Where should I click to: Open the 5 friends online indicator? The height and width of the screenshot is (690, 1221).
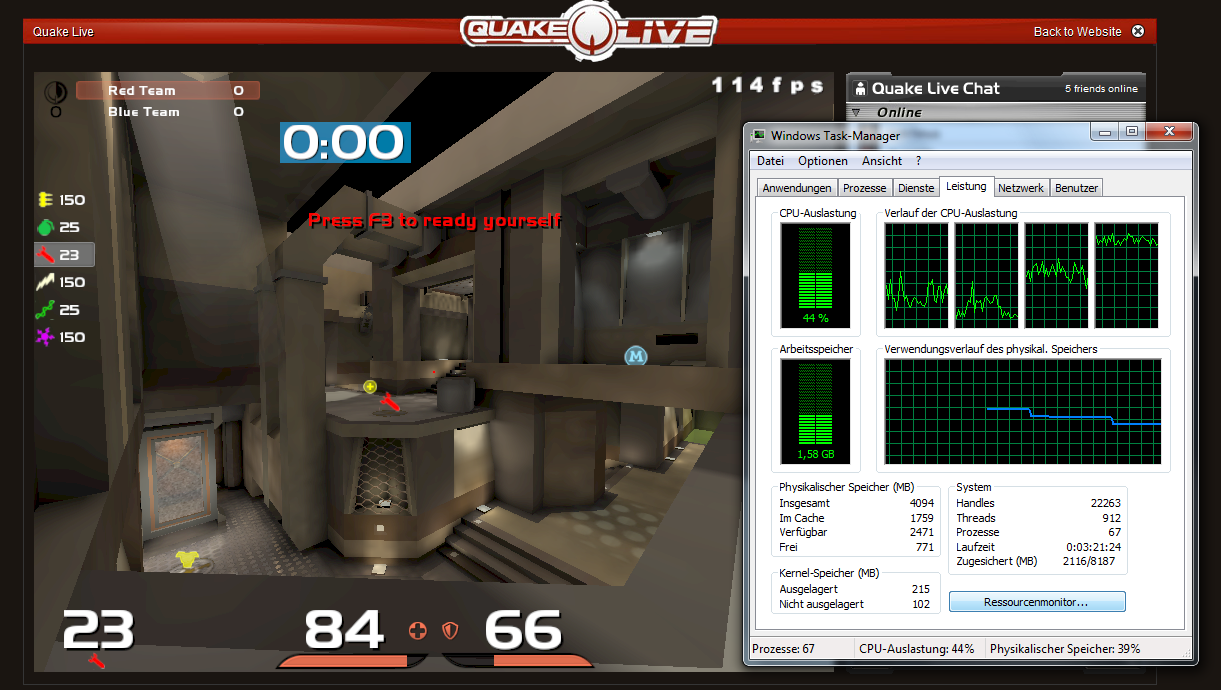click(1101, 89)
